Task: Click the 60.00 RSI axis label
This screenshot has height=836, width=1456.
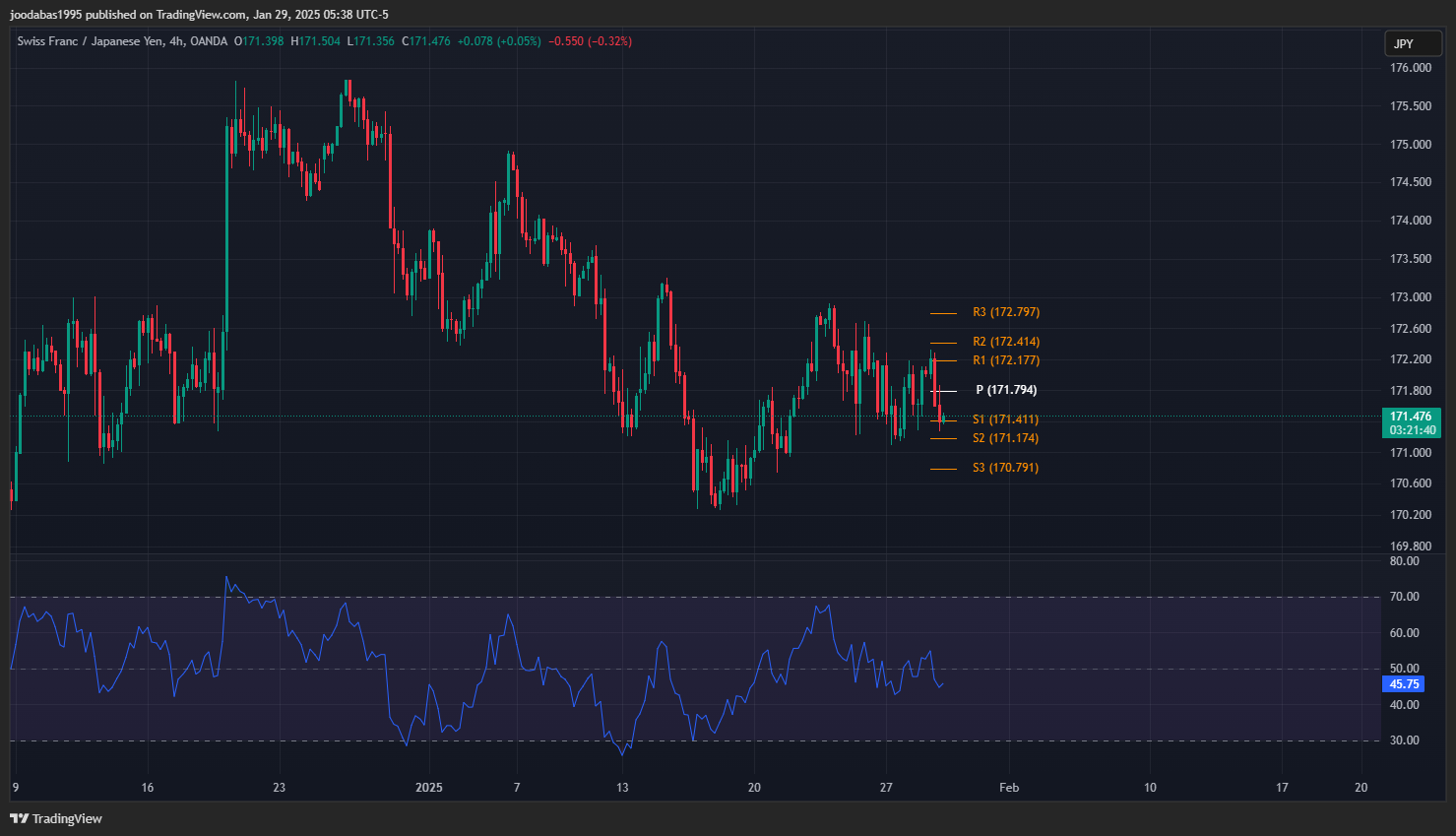Action: (x=1404, y=633)
